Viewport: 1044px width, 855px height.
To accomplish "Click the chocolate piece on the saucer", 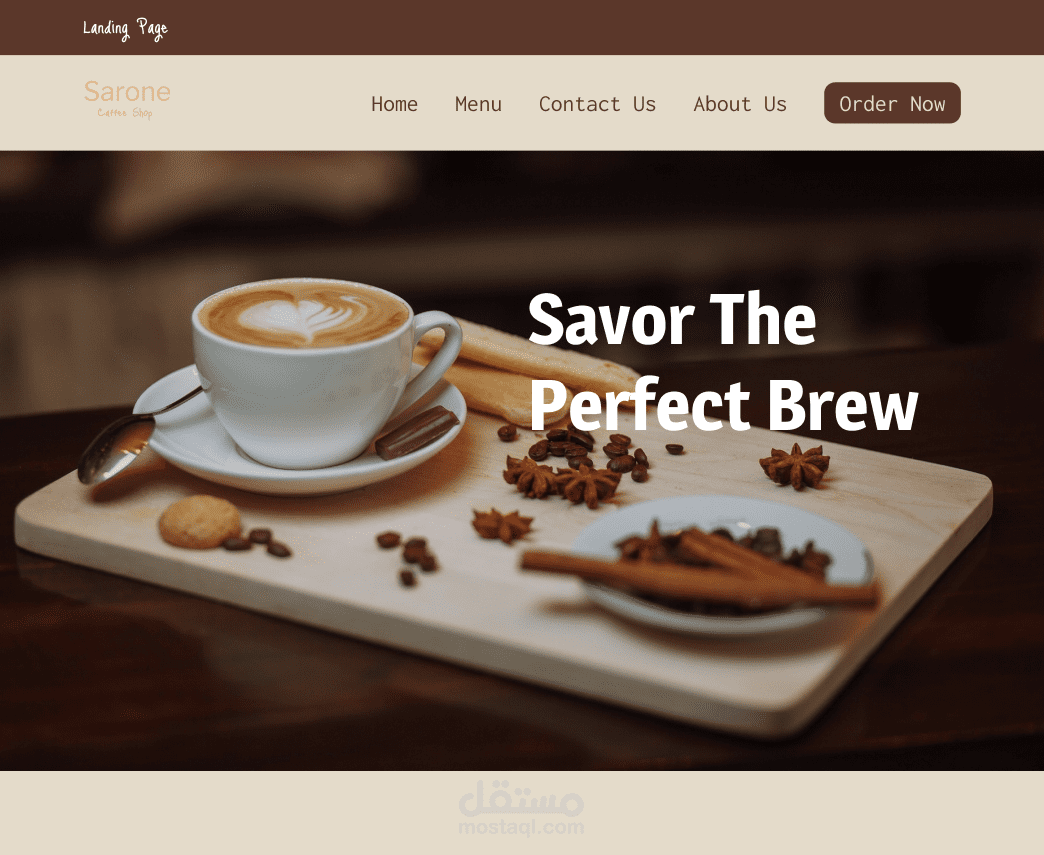I will pos(417,433).
